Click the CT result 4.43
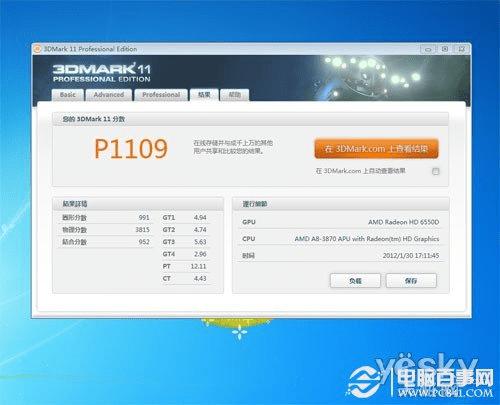500x405 pixels. (x=200, y=278)
